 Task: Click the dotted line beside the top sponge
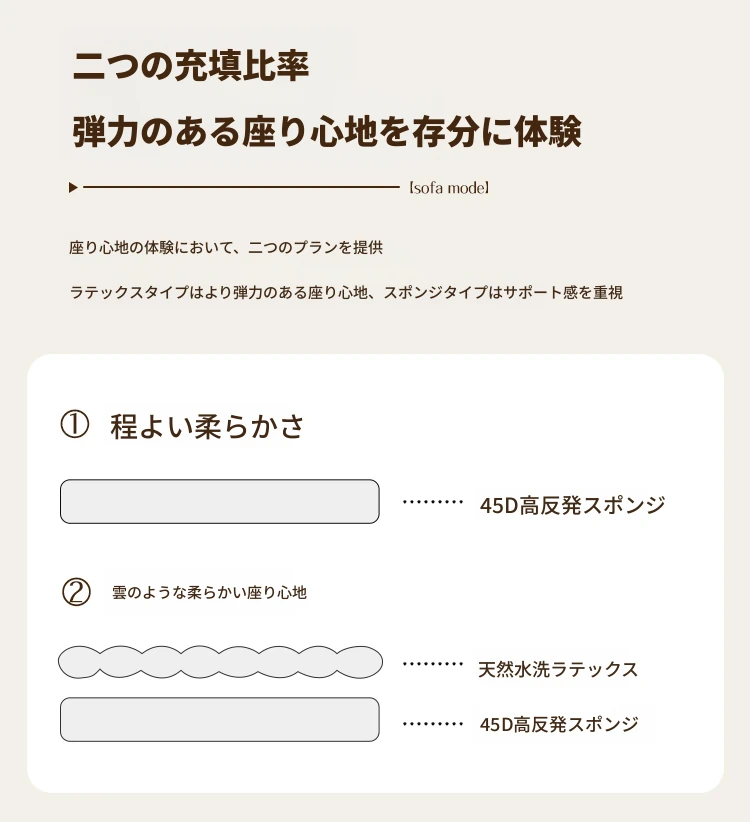[x=432, y=503]
